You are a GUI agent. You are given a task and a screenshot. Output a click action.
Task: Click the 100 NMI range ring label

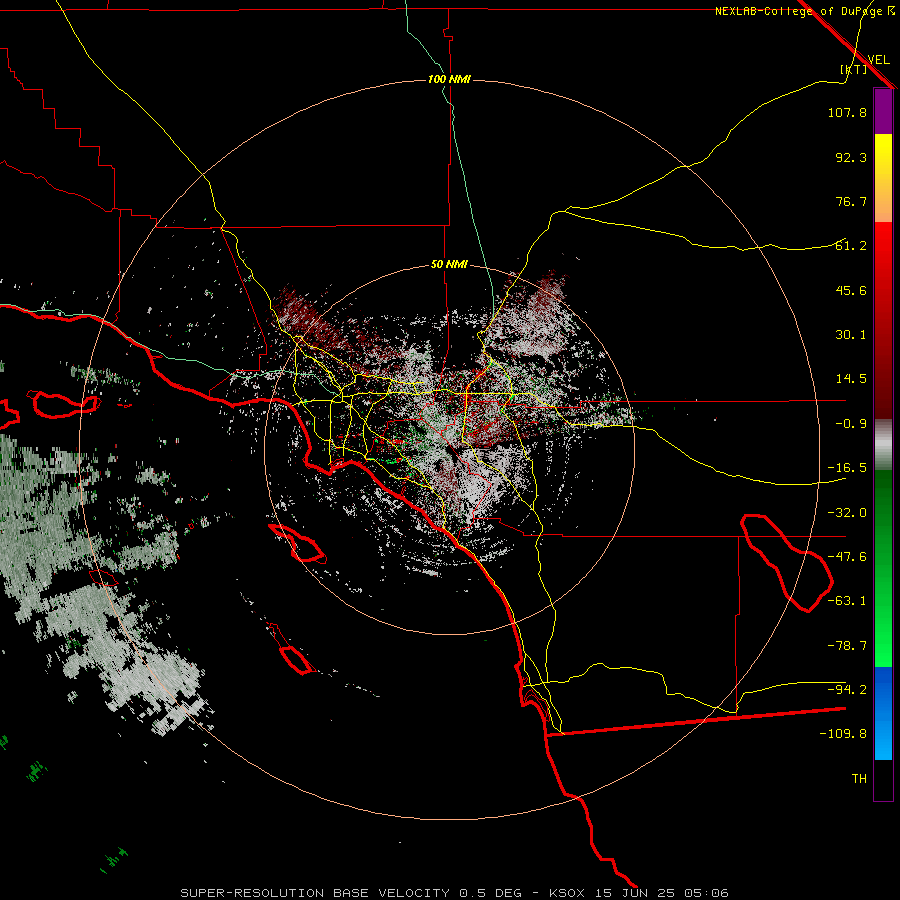click(x=449, y=79)
